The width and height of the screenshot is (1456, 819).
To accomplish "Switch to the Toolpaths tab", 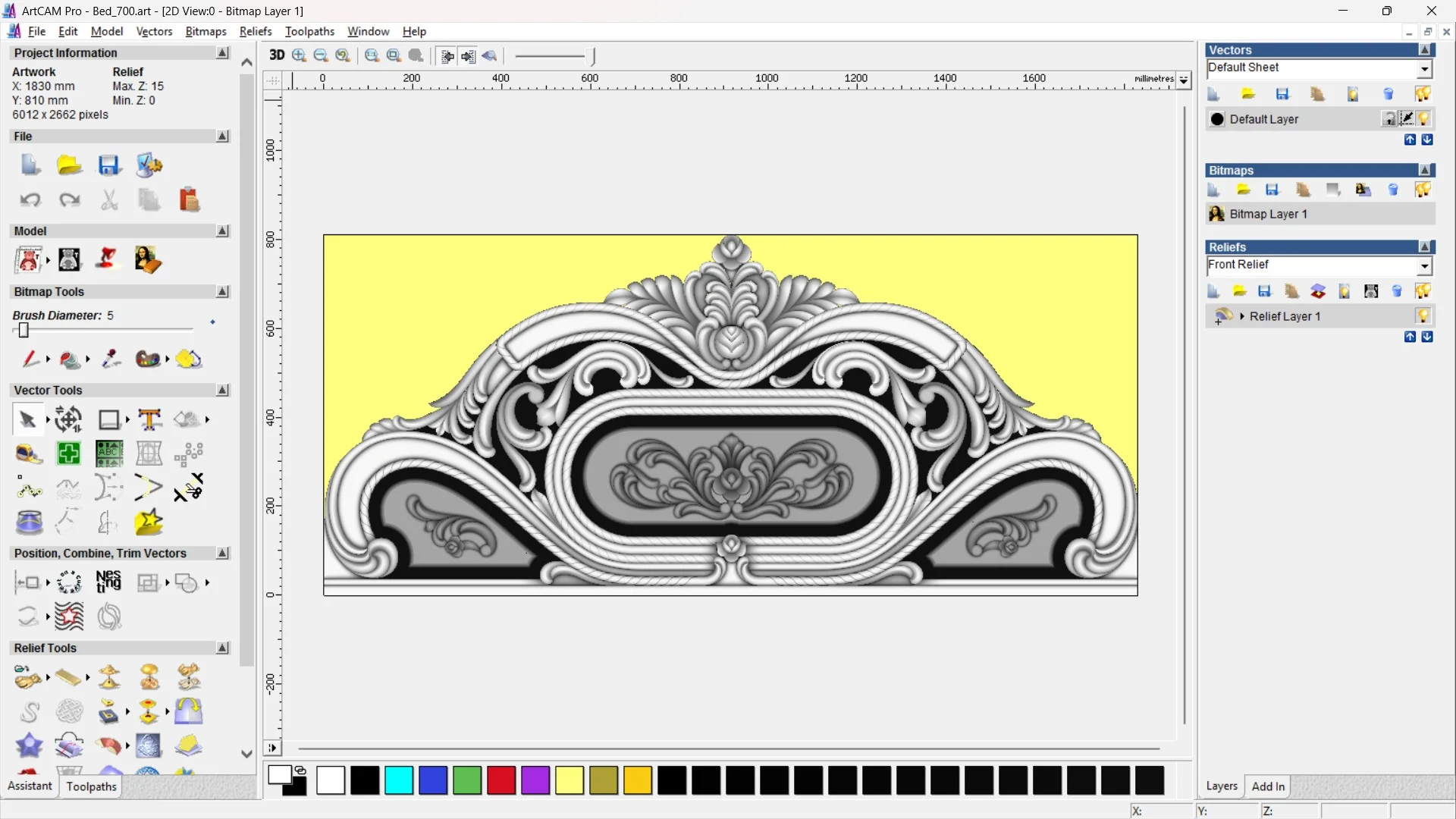I will [91, 786].
